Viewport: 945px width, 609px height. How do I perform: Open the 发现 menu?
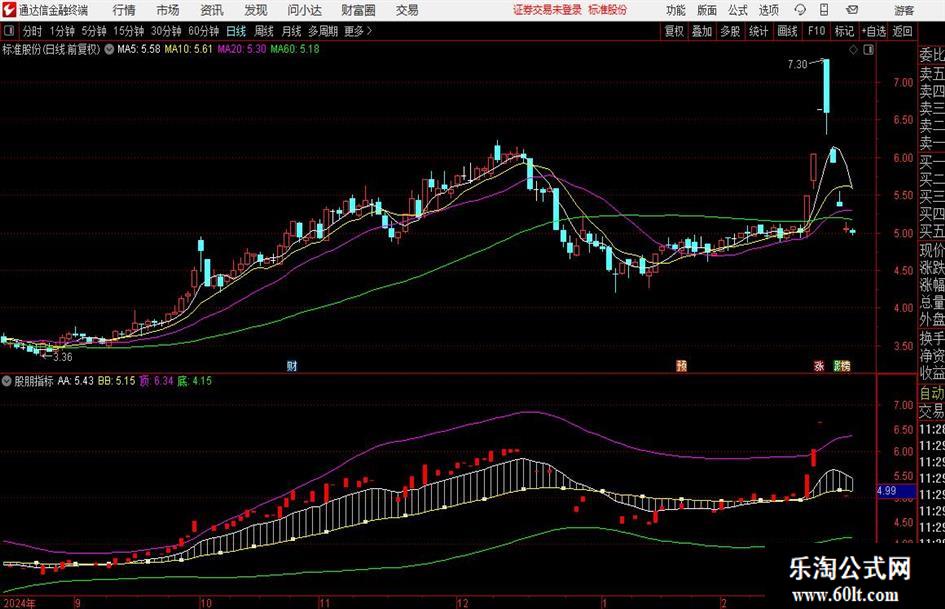tap(256, 10)
